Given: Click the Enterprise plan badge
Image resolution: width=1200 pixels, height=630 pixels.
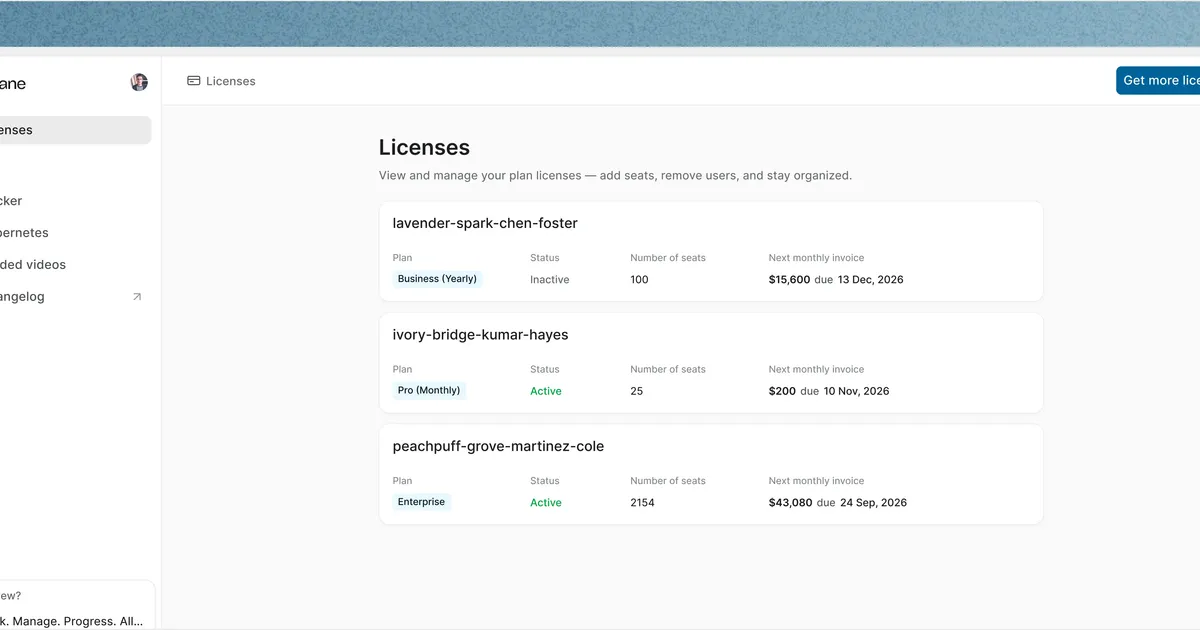Looking at the screenshot, I should tap(421, 502).
